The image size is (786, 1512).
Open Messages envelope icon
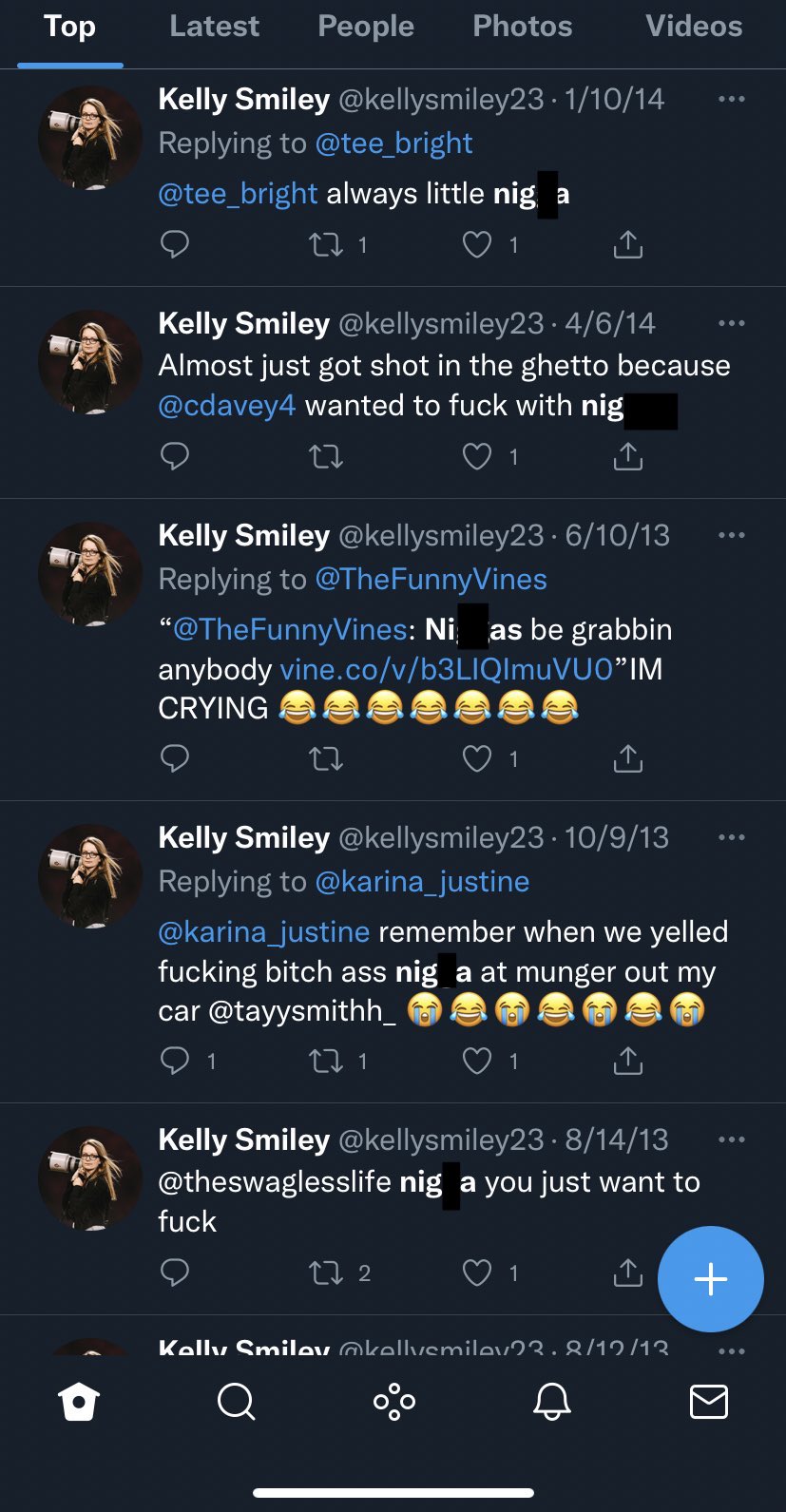pyautogui.click(x=708, y=1402)
